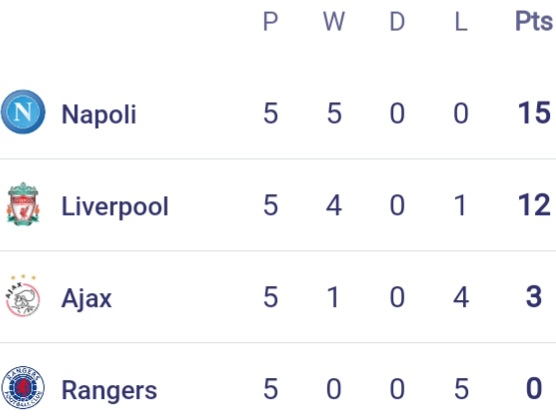Screen dimensions: 556x420
Task: Click Ajax's 4 losses cell
Action: [x=461, y=297]
